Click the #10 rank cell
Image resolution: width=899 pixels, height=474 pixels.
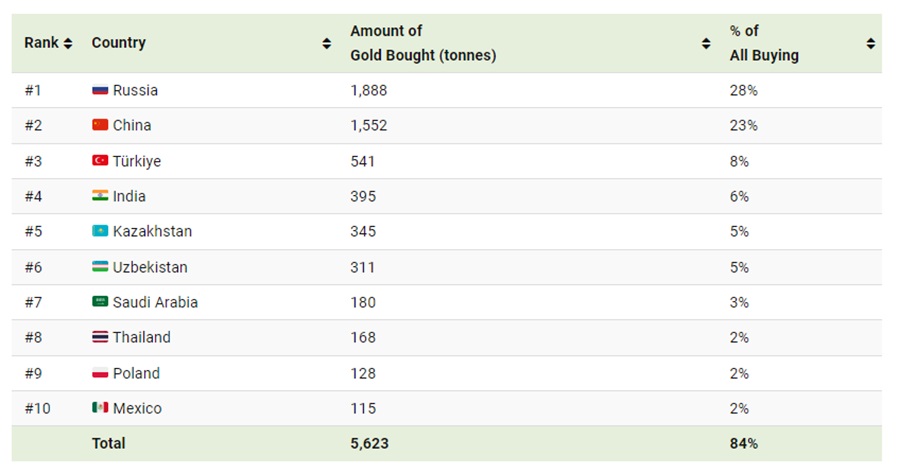36,408
